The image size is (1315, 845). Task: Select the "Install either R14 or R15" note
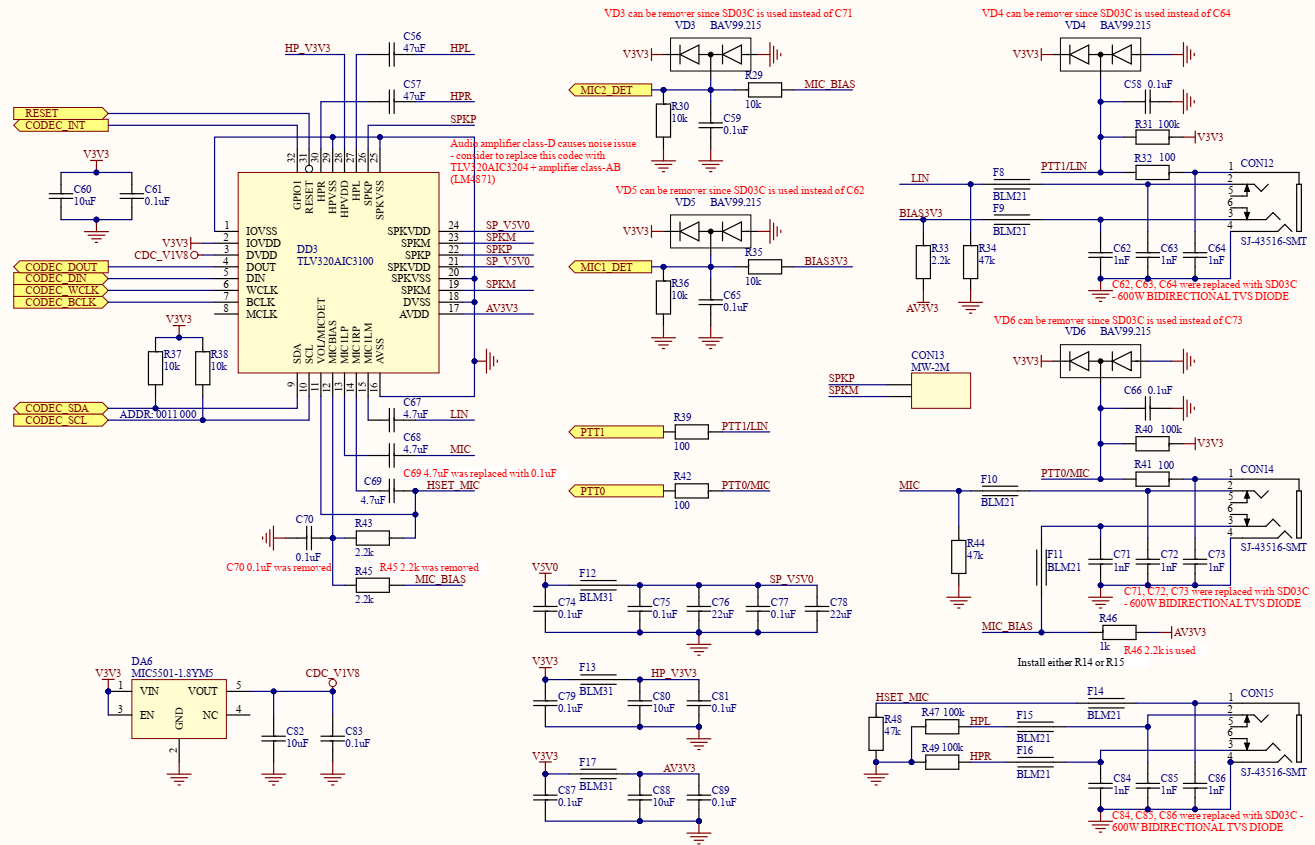[x=1070, y=663]
